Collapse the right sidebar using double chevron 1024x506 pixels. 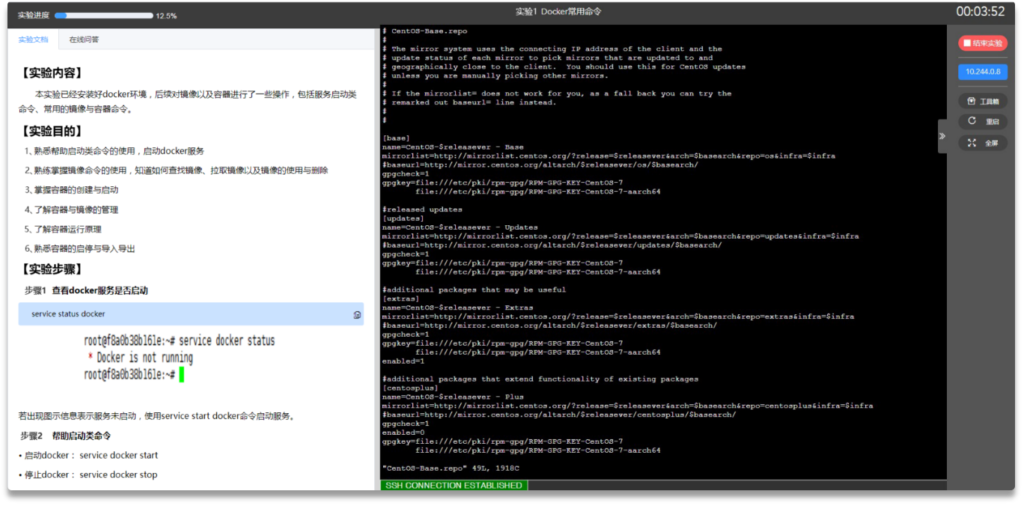(x=942, y=136)
